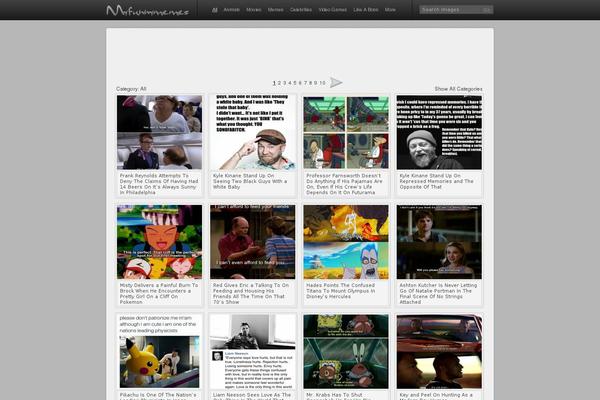The image size is (600, 400).
Task: Click 'Red Gives Eric a Talking To' caption
Action: click(x=251, y=294)
